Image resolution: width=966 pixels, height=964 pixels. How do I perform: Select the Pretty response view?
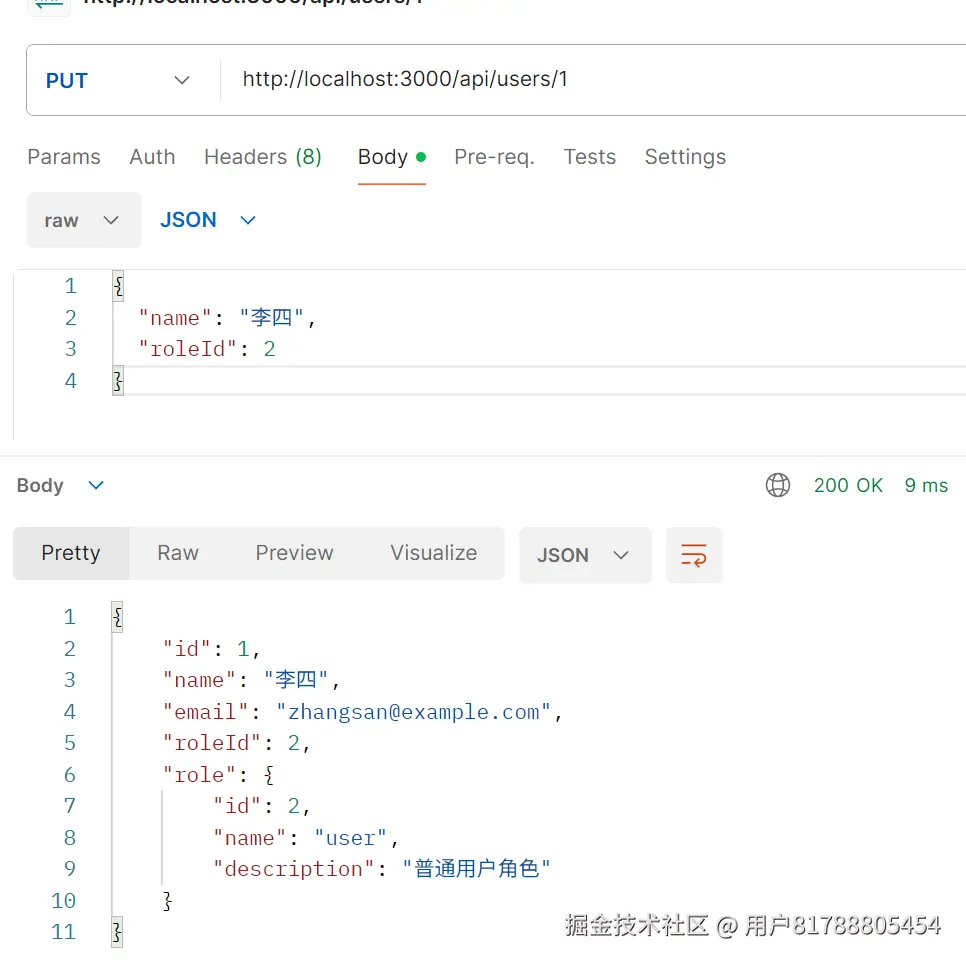70,553
